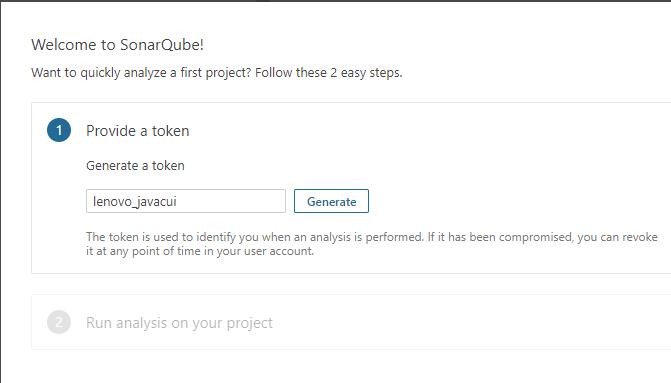
Task: Focus the token name field containing lenovo_javacui
Action: click(186, 201)
